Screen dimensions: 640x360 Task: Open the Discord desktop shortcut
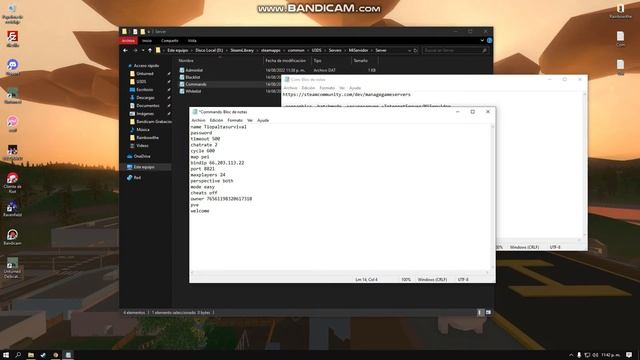(x=12, y=67)
